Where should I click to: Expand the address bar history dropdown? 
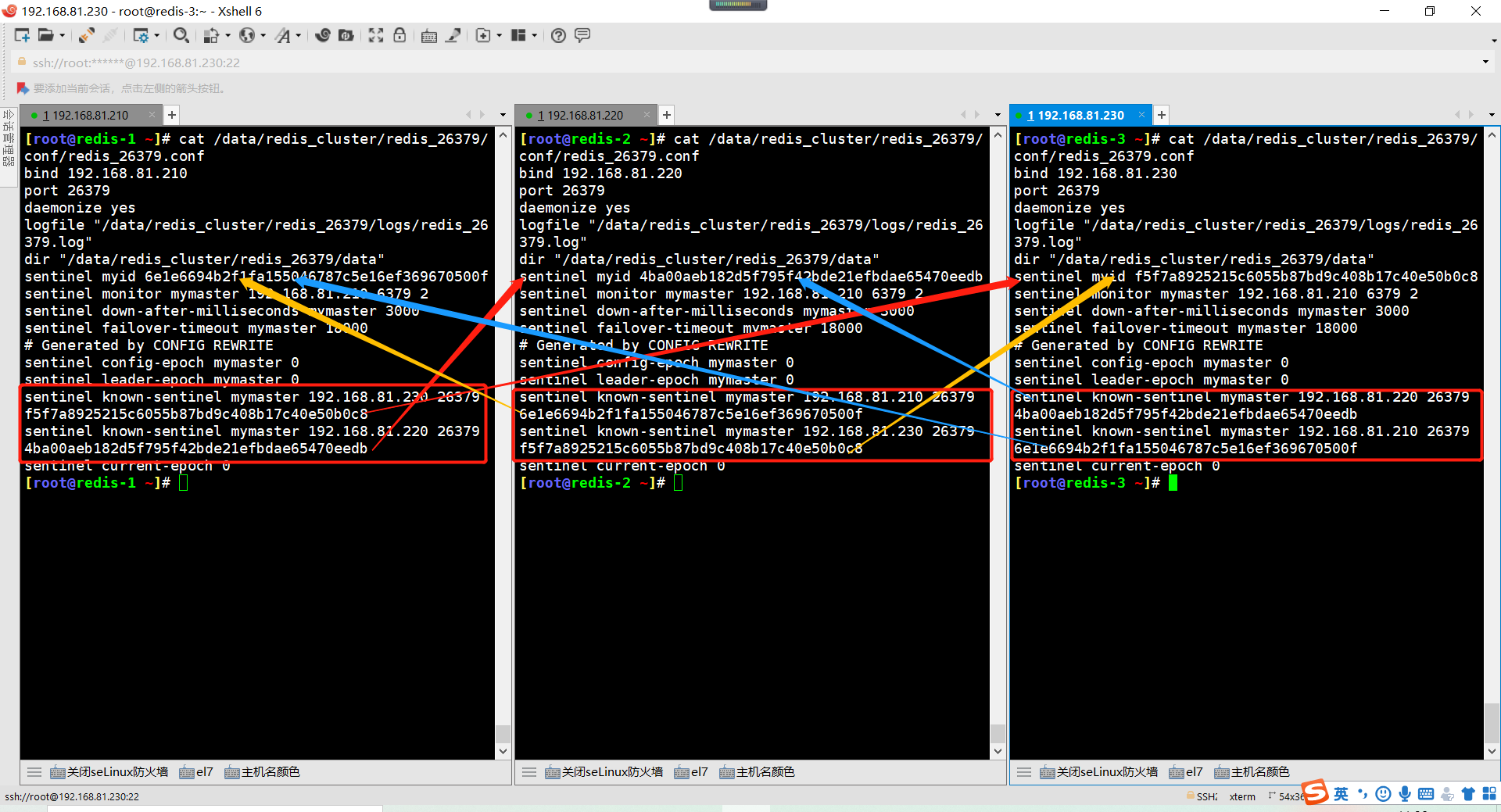pyautogui.click(x=1485, y=63)
